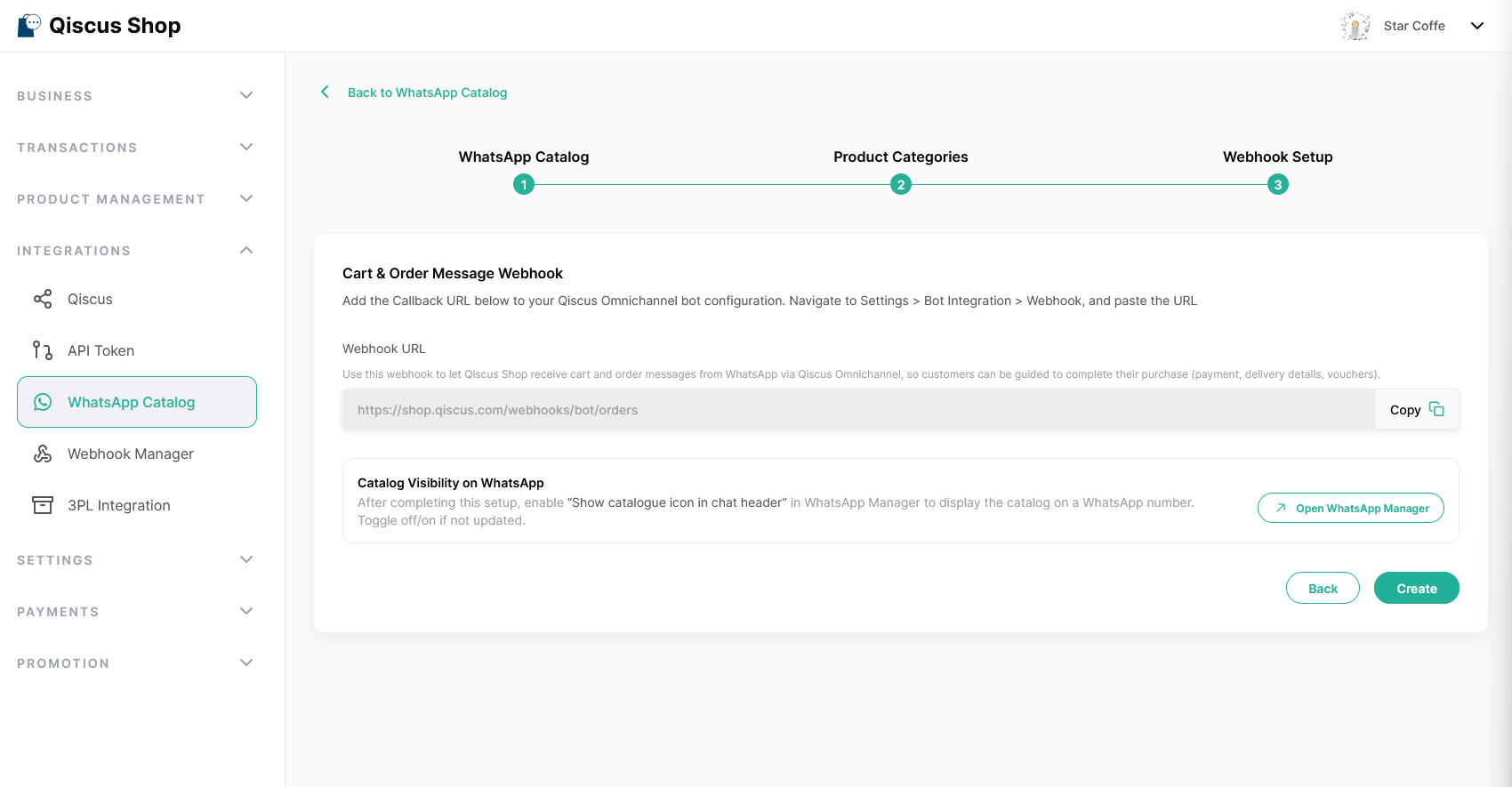Click the Qiscus Shop title text
This screenshot has height=787, width=1512.
[x=115, y=26]
